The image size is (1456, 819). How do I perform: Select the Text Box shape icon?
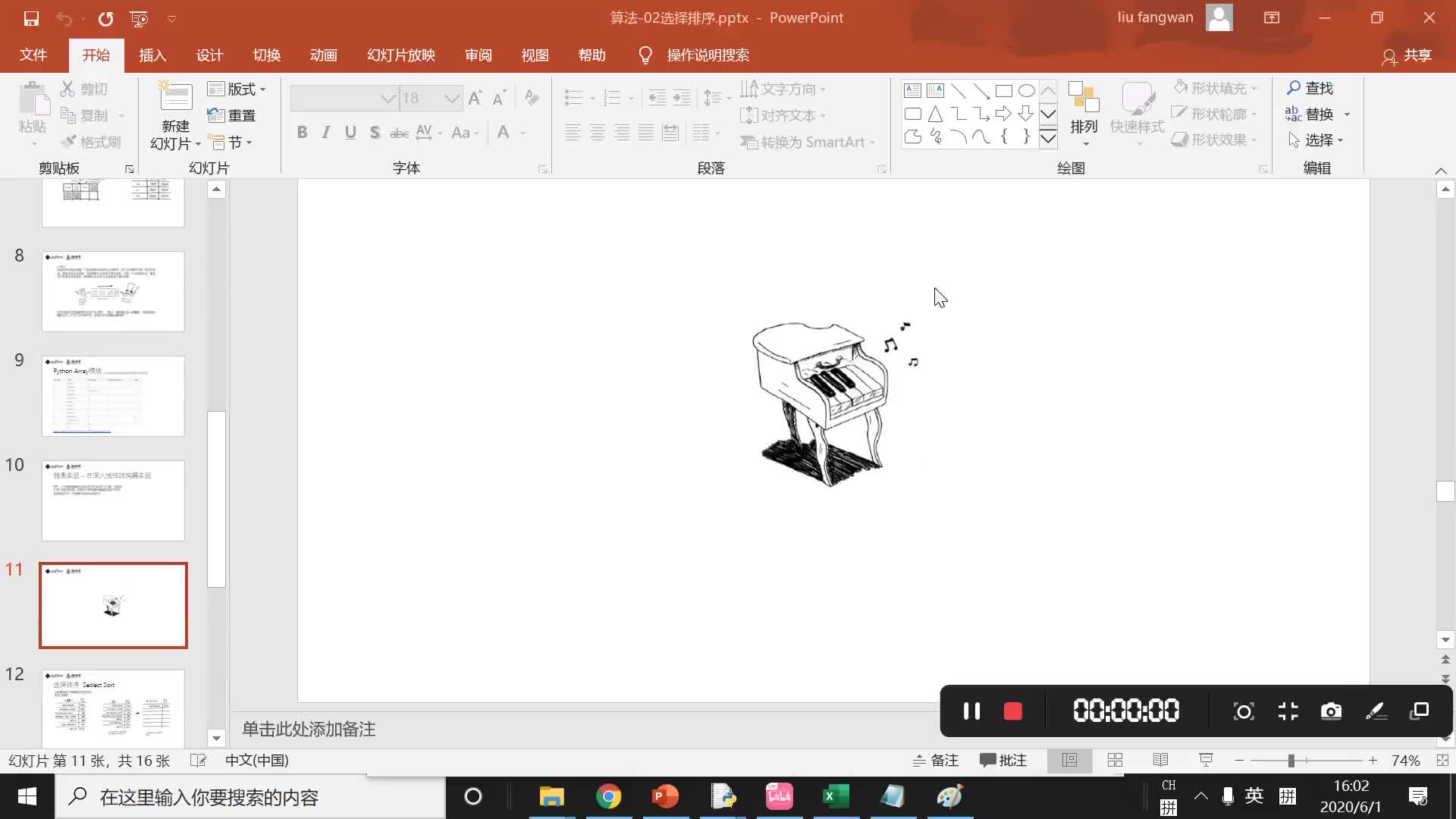click(x=913, y=91)
